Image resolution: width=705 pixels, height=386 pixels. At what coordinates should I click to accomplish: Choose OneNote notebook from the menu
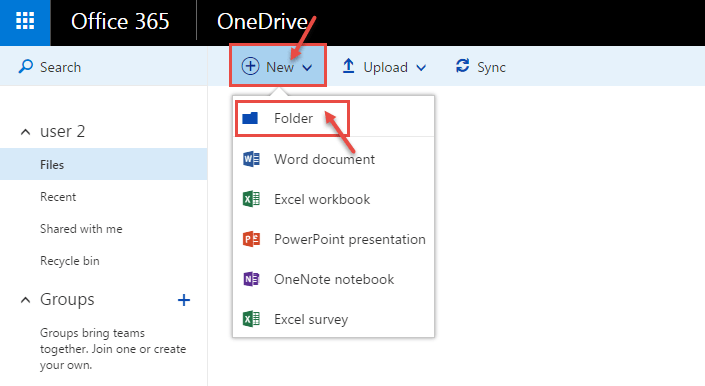tap(333, 279)
